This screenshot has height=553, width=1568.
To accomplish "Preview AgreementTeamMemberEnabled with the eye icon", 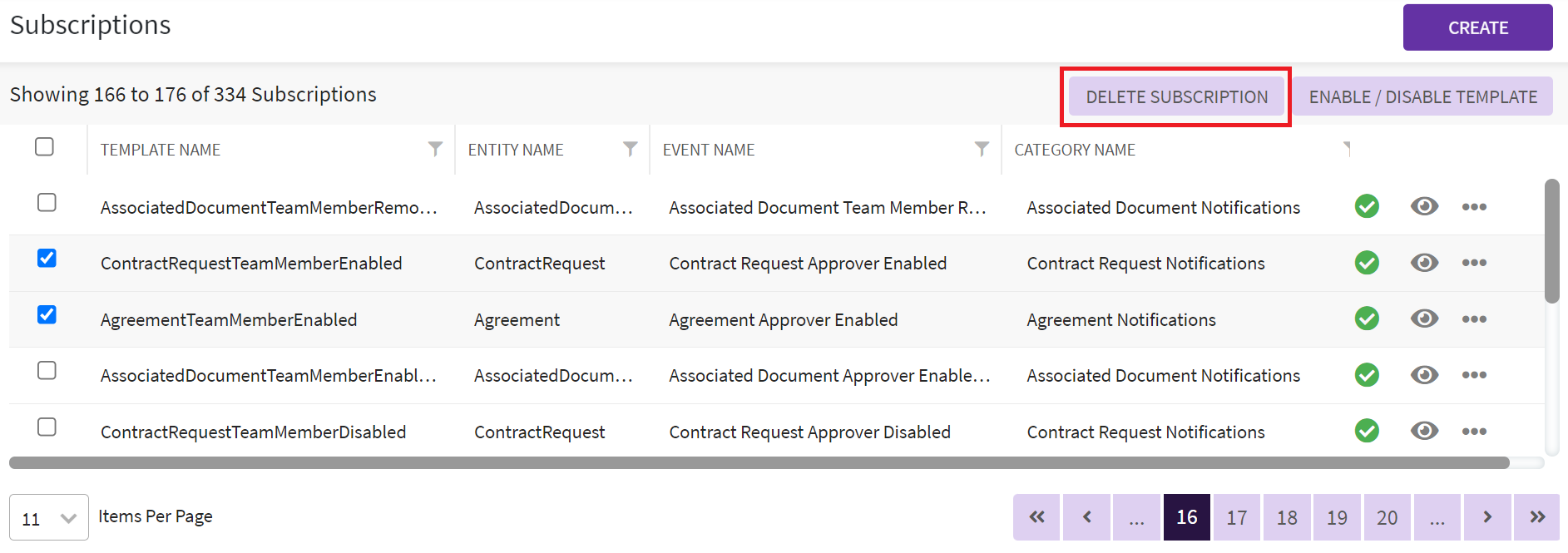I will (1424, 318).
